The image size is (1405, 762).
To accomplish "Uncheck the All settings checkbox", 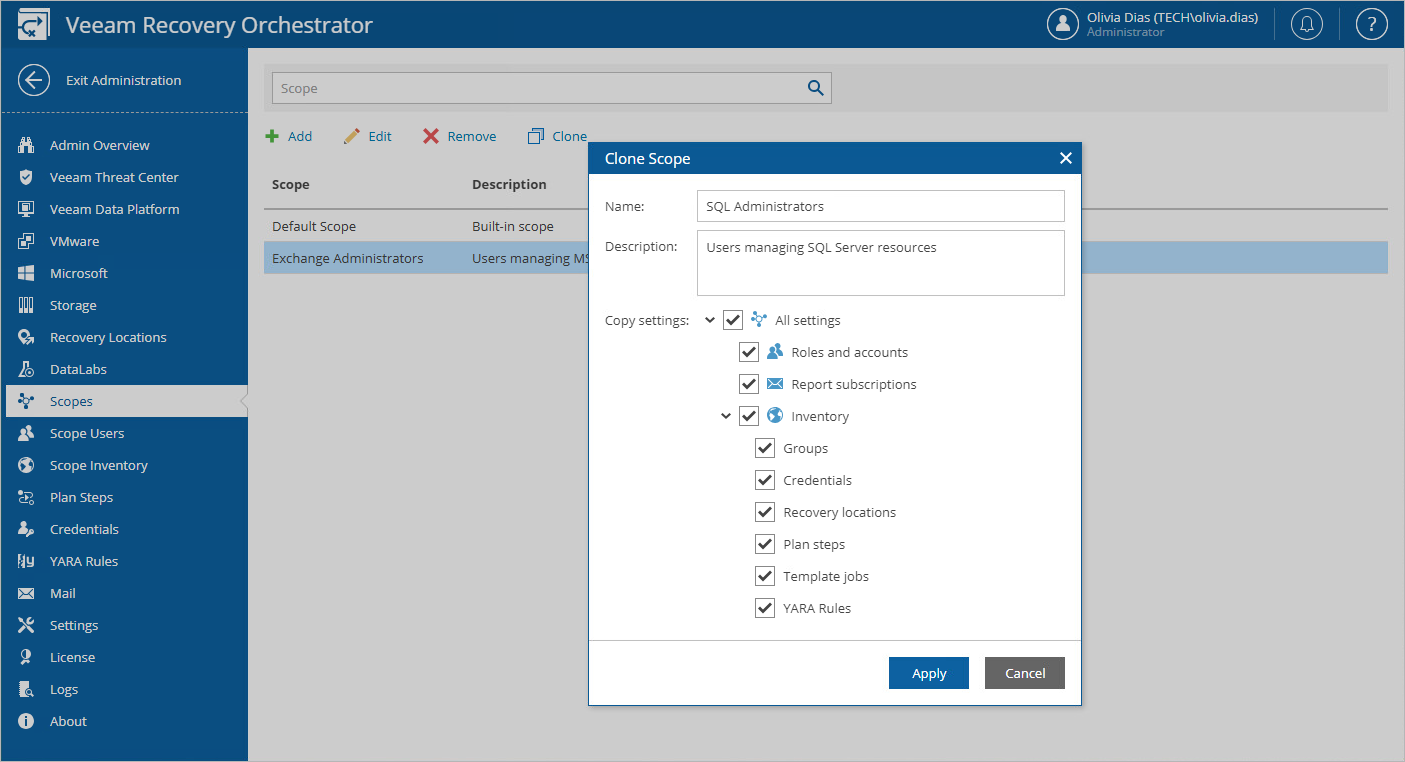I will 733,320.
